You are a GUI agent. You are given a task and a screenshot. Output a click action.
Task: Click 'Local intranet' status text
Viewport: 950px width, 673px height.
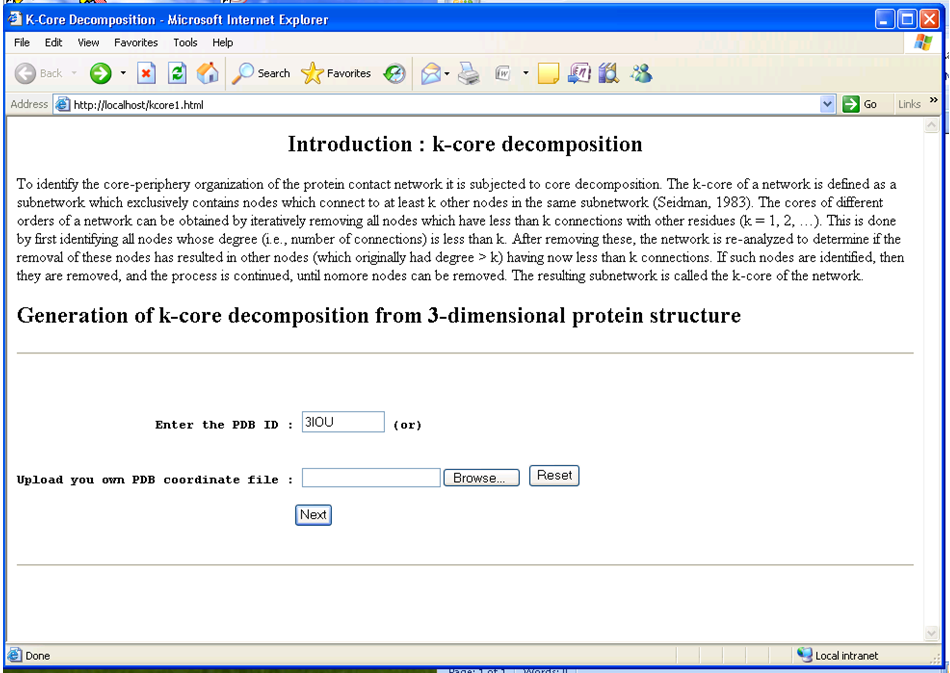click(846, 655)
